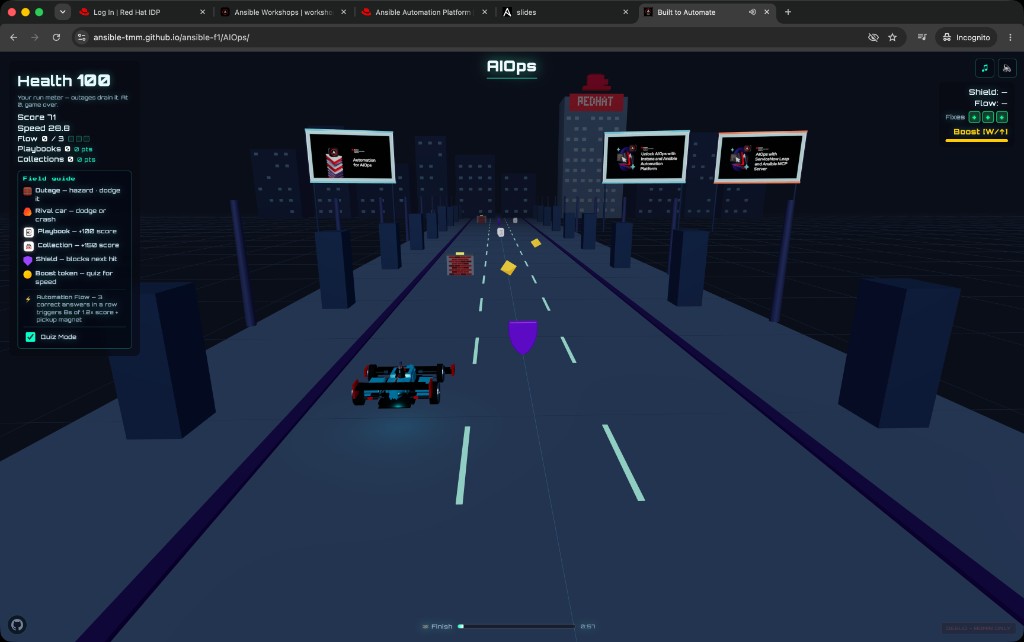Click the yellow Boost token icon in guide
This screenshot has width=1024, height=642.
pyautogui.click(x=27, y=274)
